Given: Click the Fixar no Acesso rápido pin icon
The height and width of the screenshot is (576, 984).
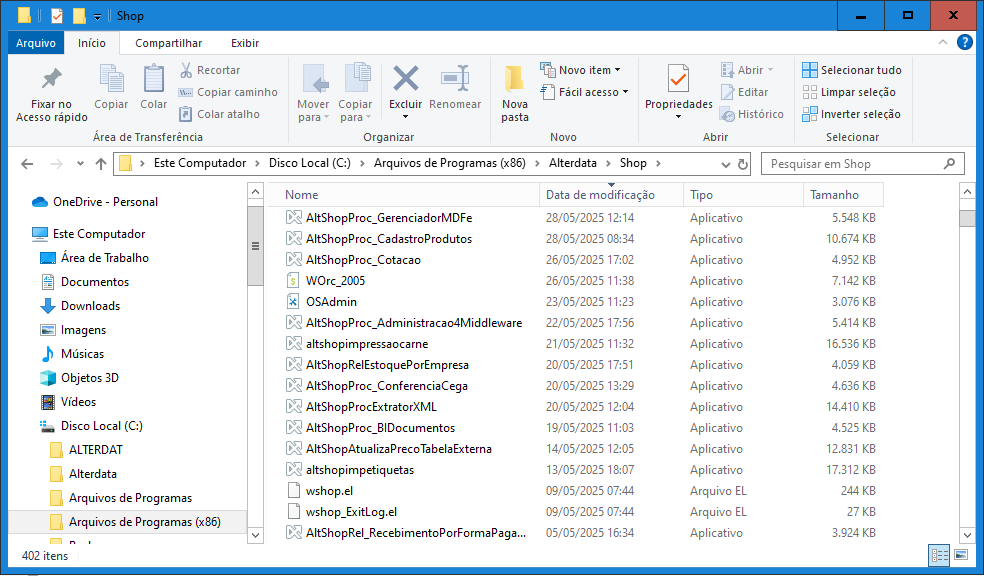Looking at the screenshot, I should (x=51, y=79).
